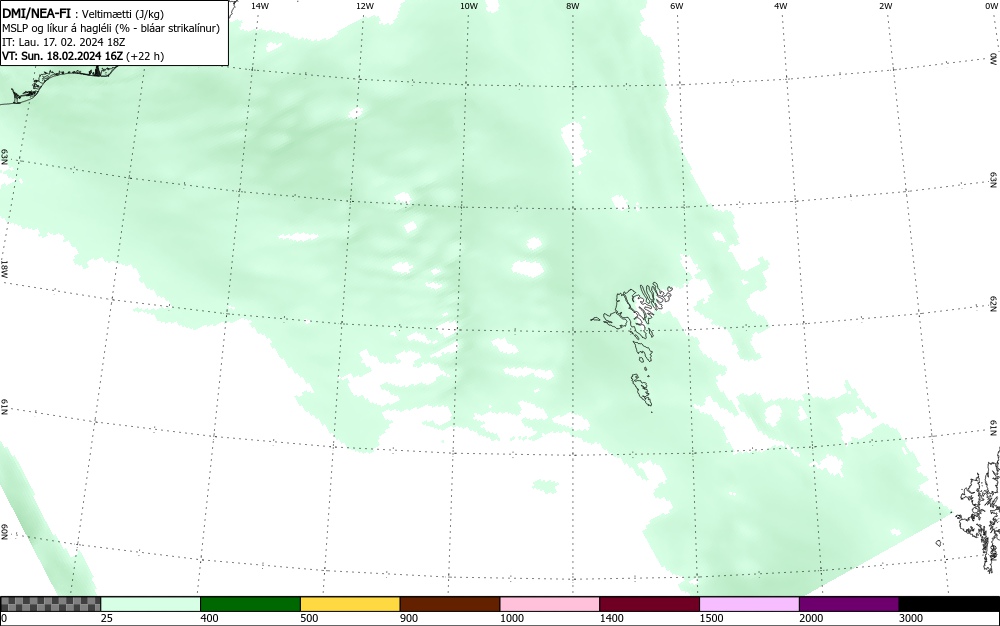Click the purple 2000-3000 legend swatch
The image size is (1000, 626).
coord(849,604)
